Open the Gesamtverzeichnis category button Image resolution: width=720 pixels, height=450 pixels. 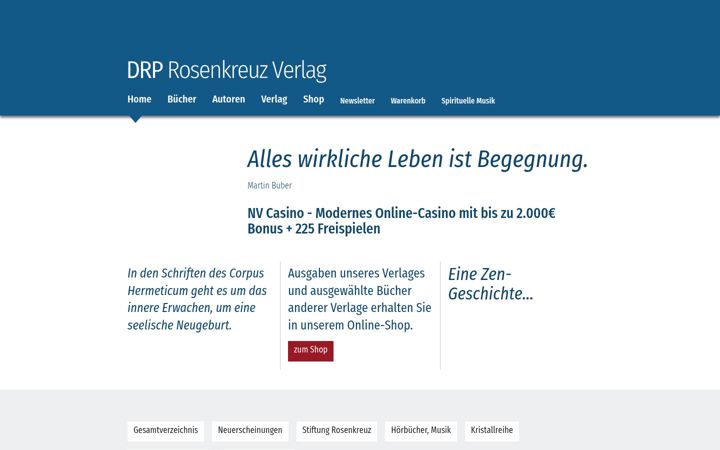tap(165, 431)
